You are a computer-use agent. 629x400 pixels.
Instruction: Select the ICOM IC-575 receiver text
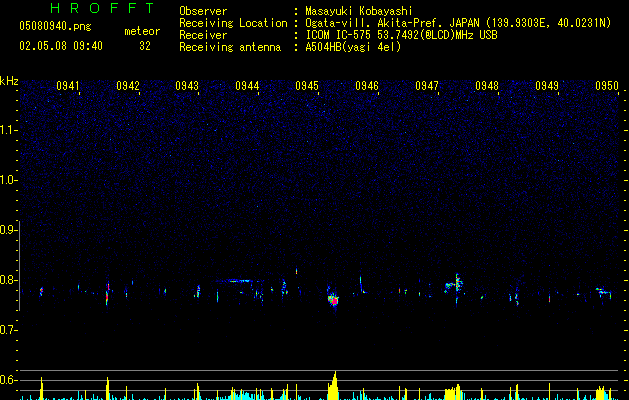coord(401,35)
